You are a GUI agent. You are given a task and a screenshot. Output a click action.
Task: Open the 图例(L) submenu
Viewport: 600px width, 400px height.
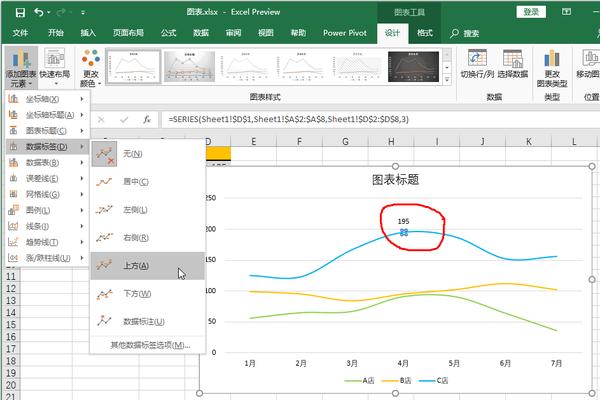pos(46,210)
